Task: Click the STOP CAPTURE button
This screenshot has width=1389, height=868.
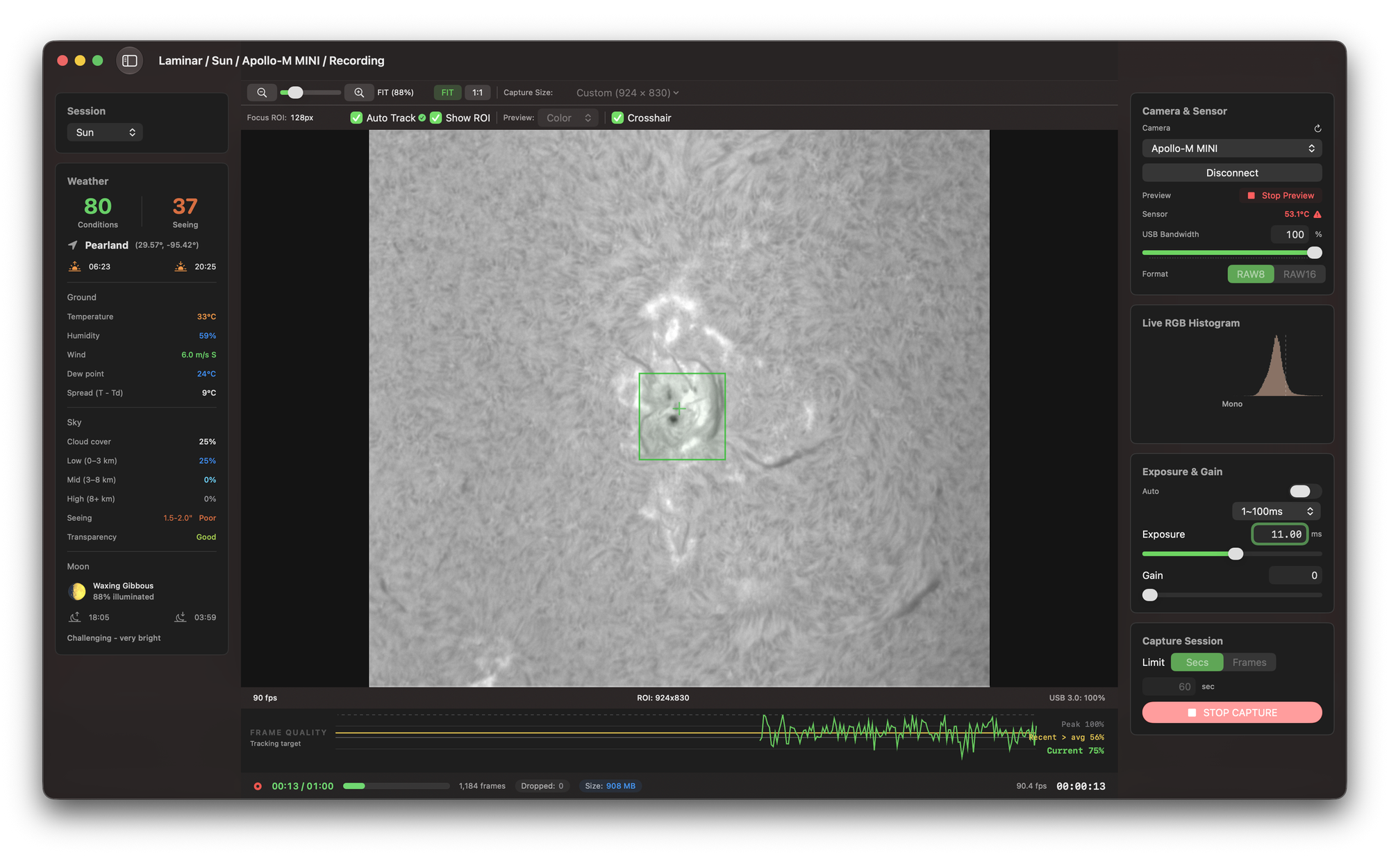Action: [1231, 712]
